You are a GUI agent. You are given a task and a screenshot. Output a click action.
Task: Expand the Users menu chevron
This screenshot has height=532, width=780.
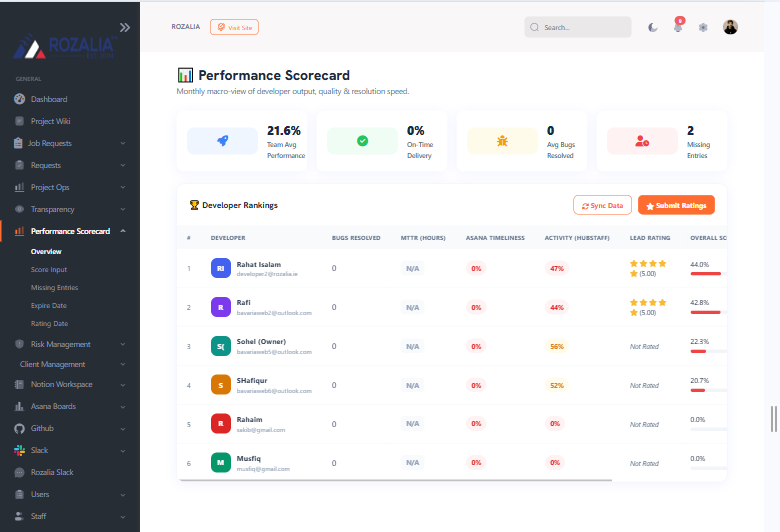click(x=122, y=494)
